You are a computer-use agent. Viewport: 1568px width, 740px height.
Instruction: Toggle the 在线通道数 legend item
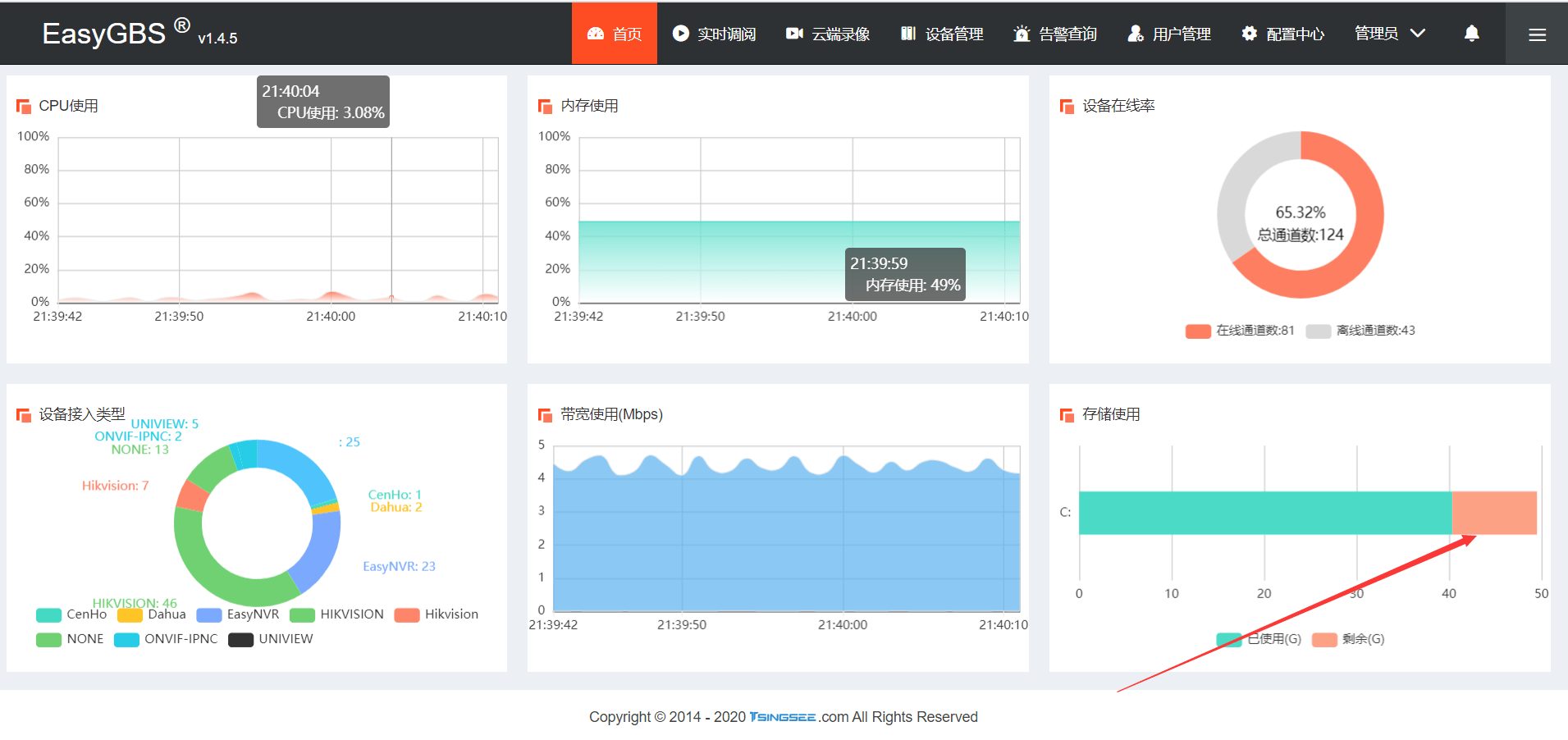1240,331
